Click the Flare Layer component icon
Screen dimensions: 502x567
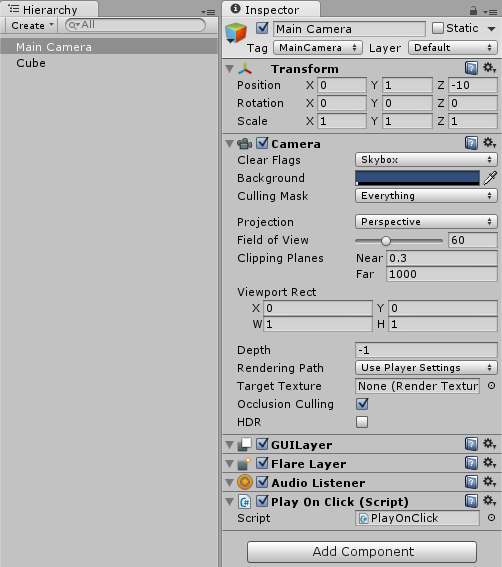coord(245,463)
